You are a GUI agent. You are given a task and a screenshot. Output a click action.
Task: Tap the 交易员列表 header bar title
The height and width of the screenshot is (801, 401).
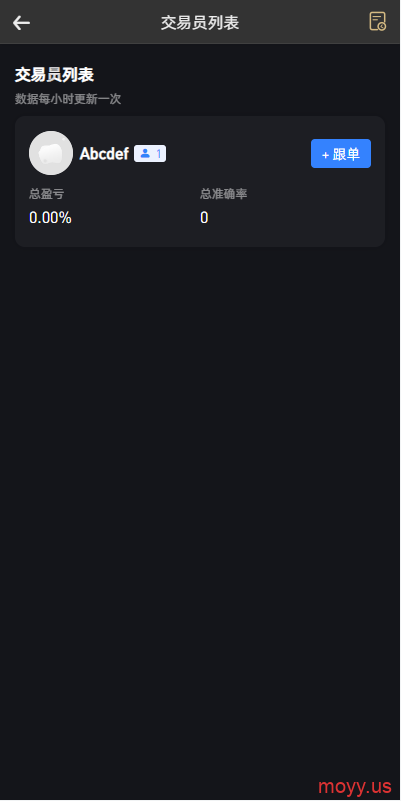(x=200, y=22)
